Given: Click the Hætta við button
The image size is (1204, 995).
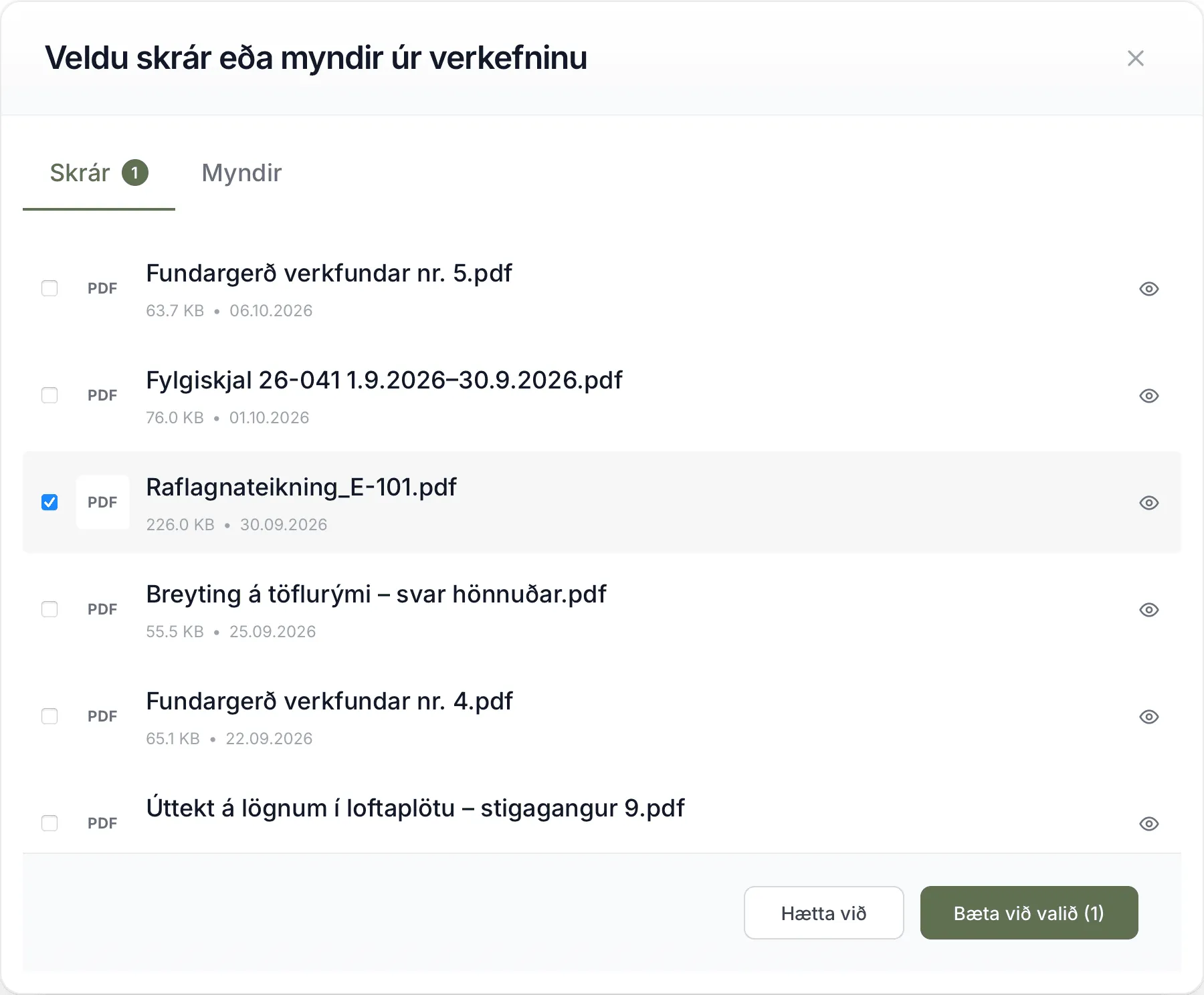Looking at the screenshot, I should tap(823, 913).
